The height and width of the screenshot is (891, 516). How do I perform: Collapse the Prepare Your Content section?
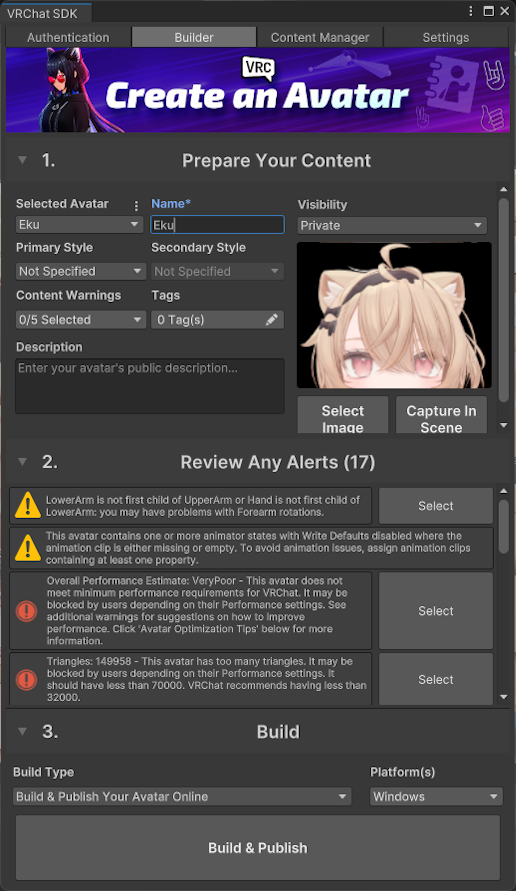tap(22, 160)
